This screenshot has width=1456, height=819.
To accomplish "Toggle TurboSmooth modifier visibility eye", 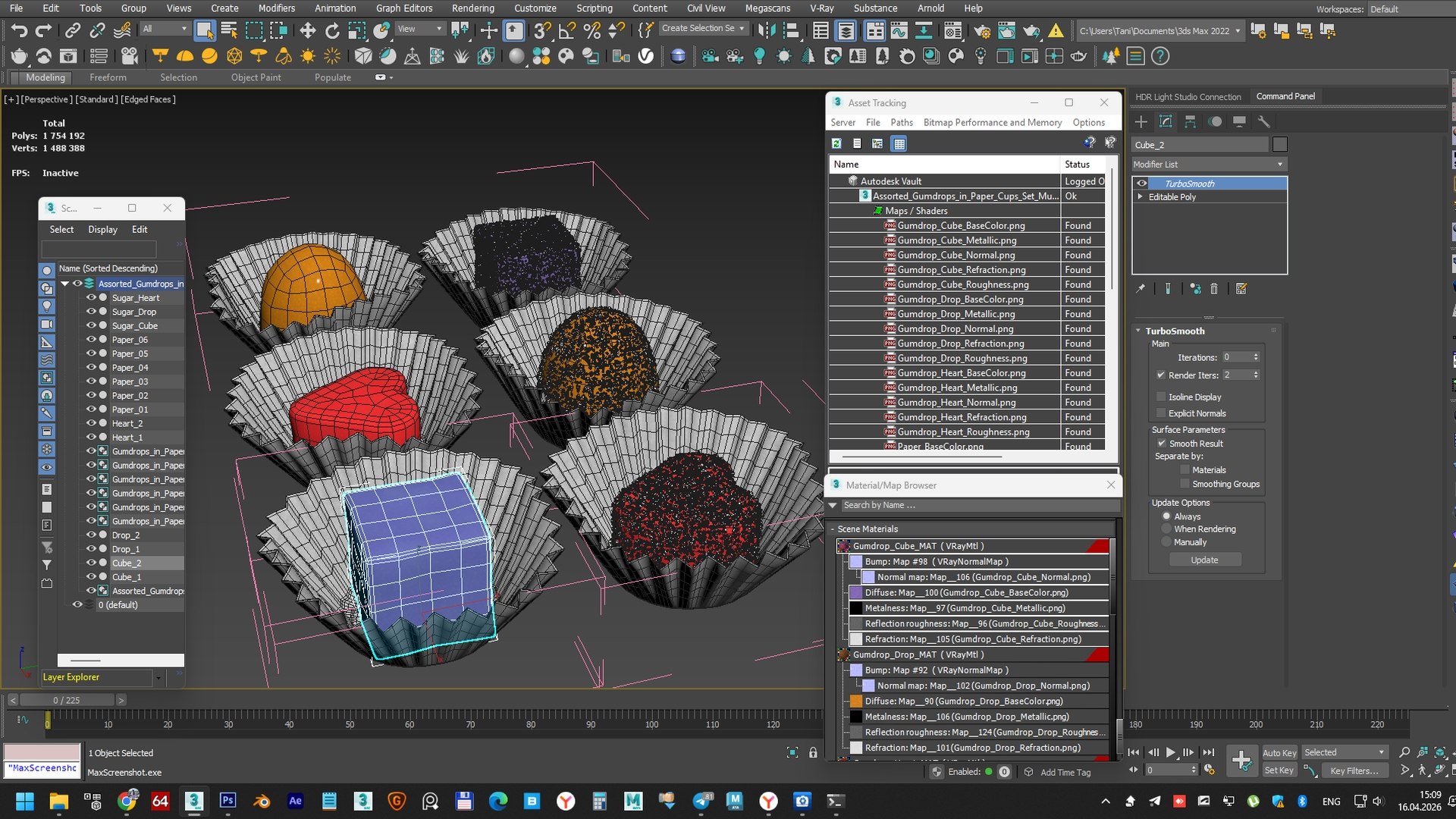I will [x=1141, y=184].
